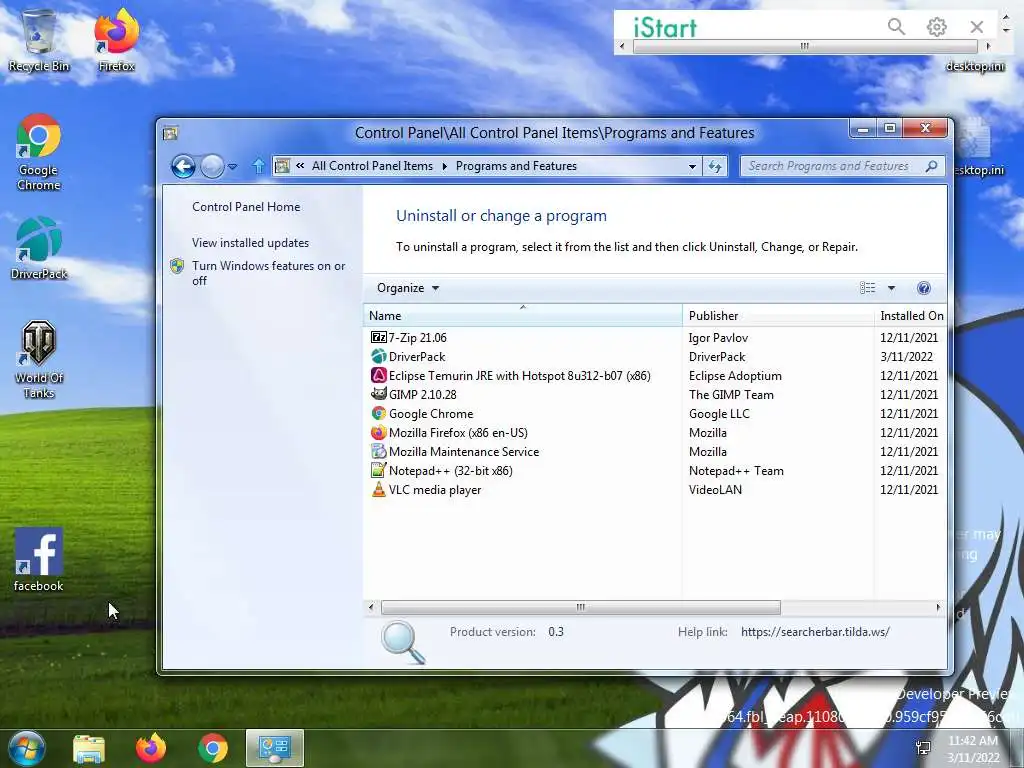
Task: Open Firefox from the taskbar
Action: (151, 748)
